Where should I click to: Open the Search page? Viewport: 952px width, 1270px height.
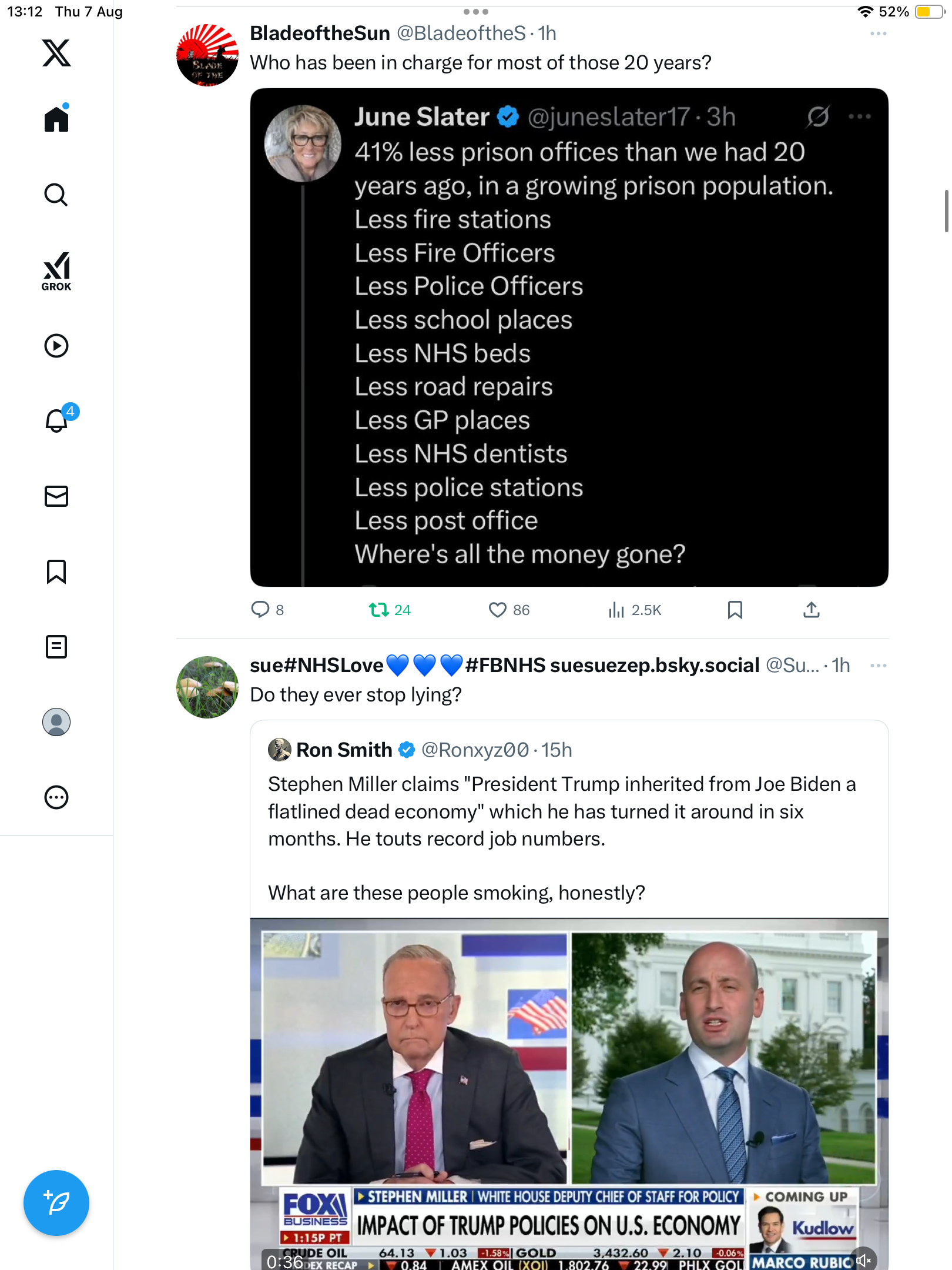56,195
